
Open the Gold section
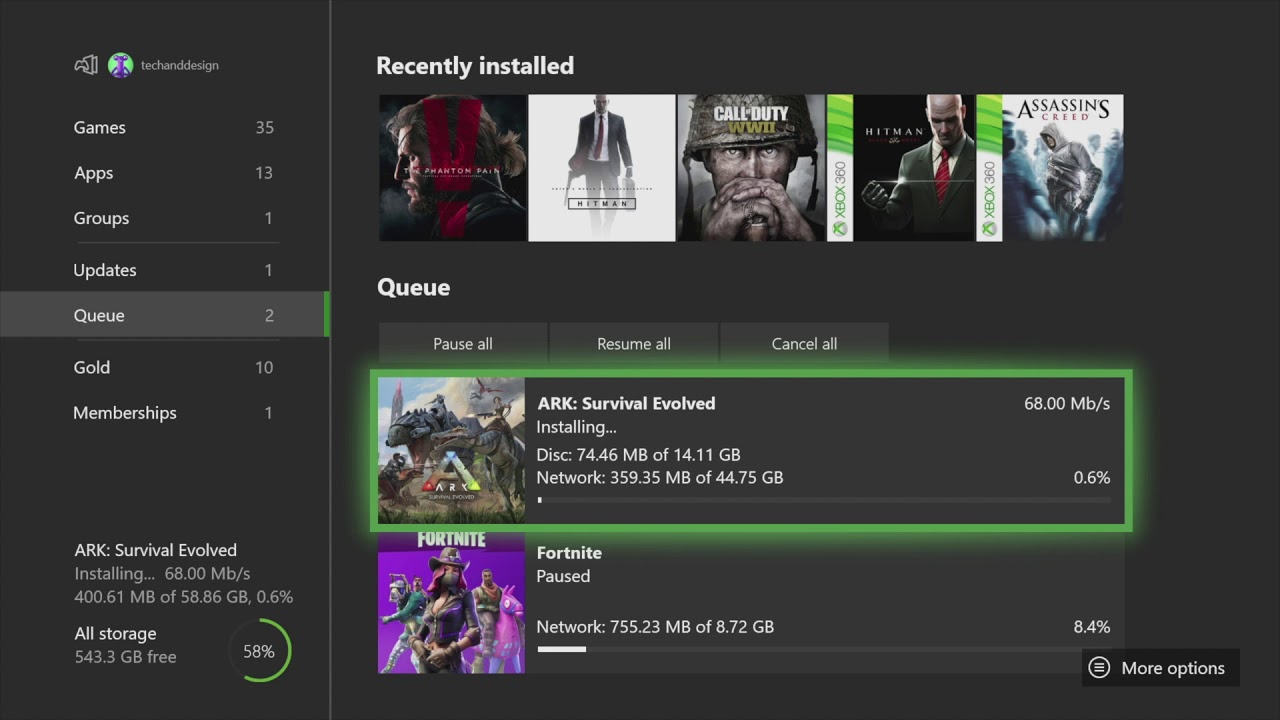(165, 367)
